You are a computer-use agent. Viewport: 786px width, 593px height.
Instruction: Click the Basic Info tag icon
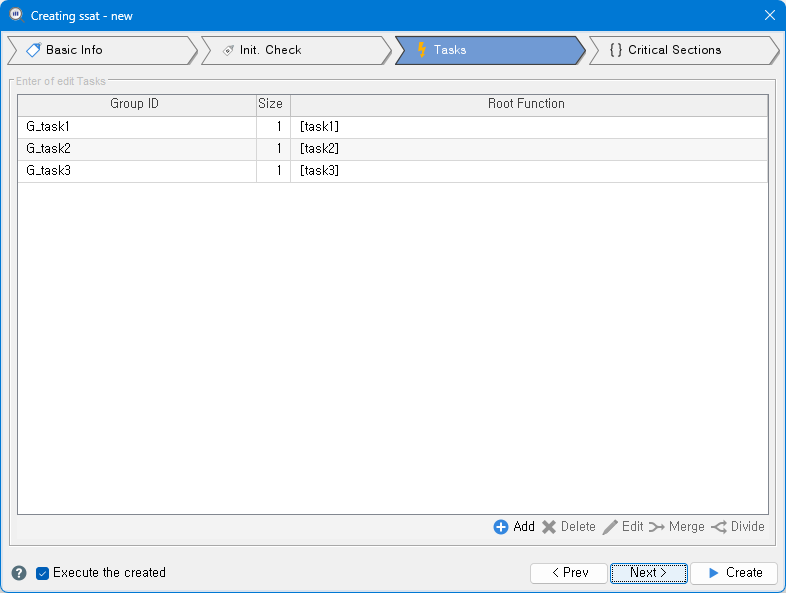coord(33,50)
